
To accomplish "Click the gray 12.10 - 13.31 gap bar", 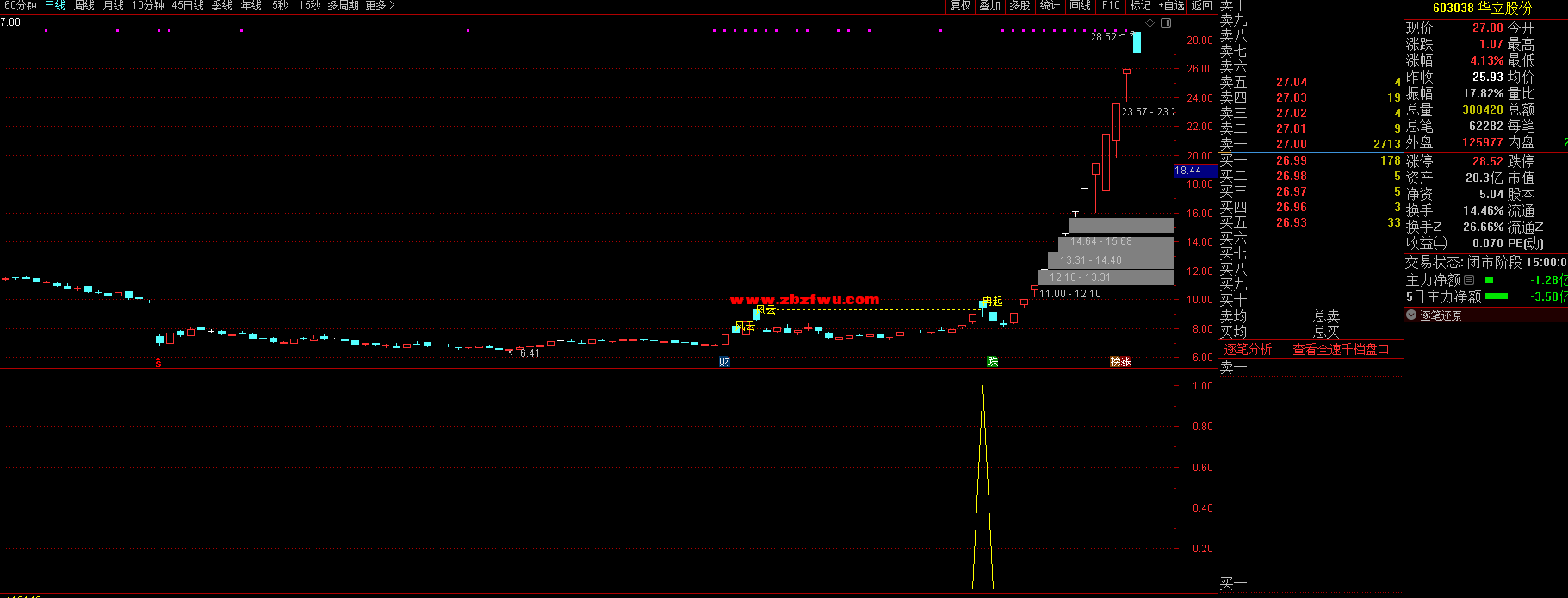I will coord(1106,277).
